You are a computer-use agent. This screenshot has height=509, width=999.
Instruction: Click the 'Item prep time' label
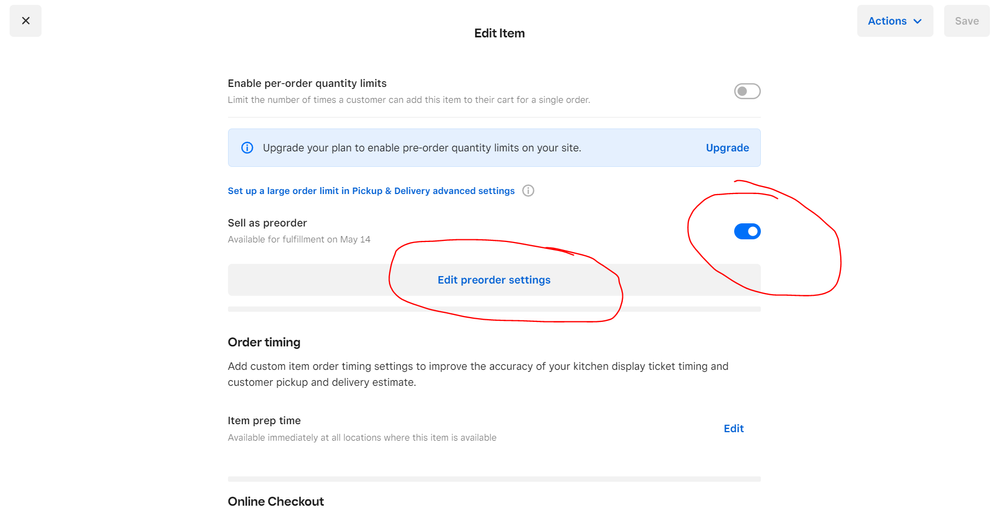(264, 421)
